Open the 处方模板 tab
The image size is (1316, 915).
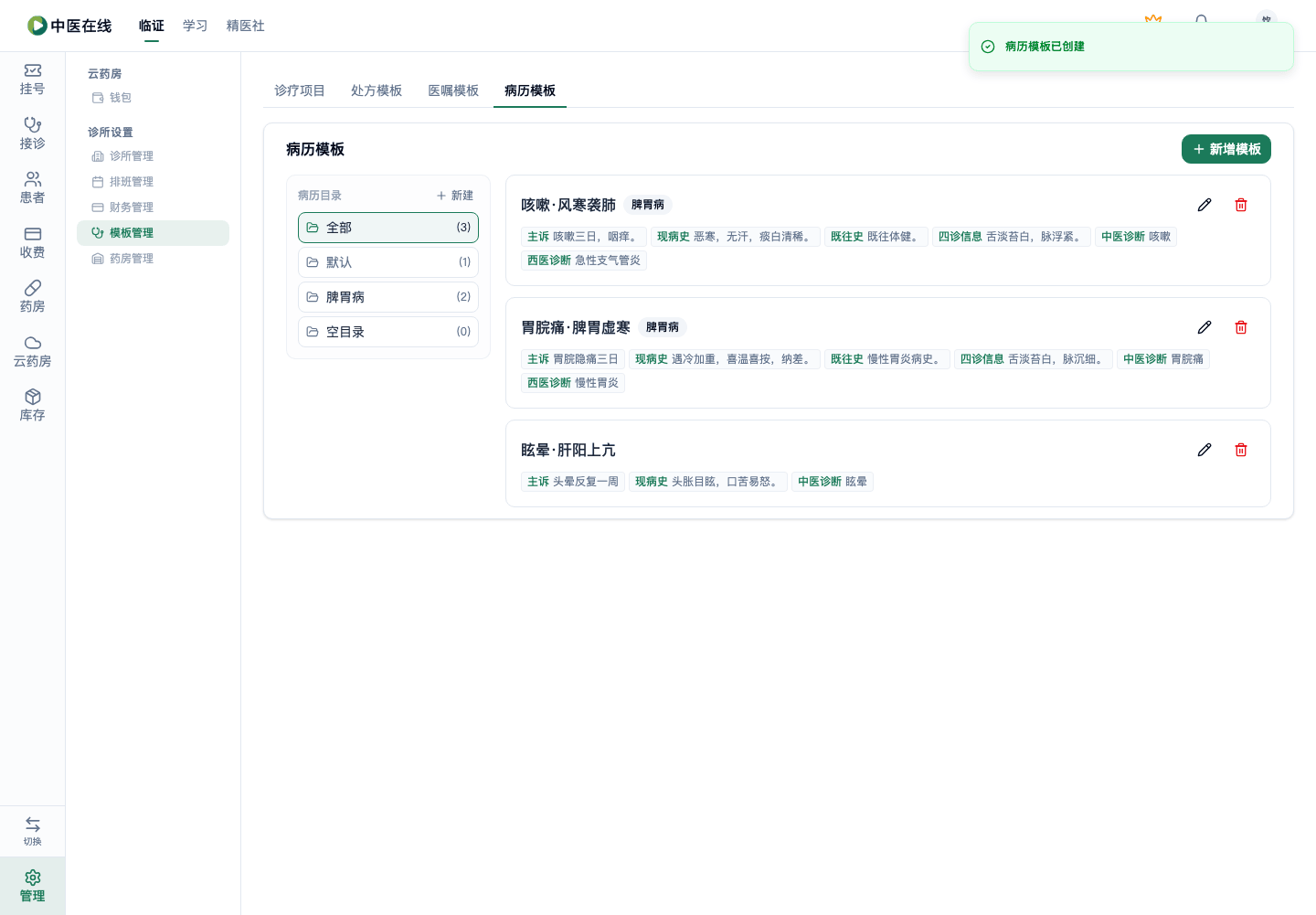[x=377, y=90]
